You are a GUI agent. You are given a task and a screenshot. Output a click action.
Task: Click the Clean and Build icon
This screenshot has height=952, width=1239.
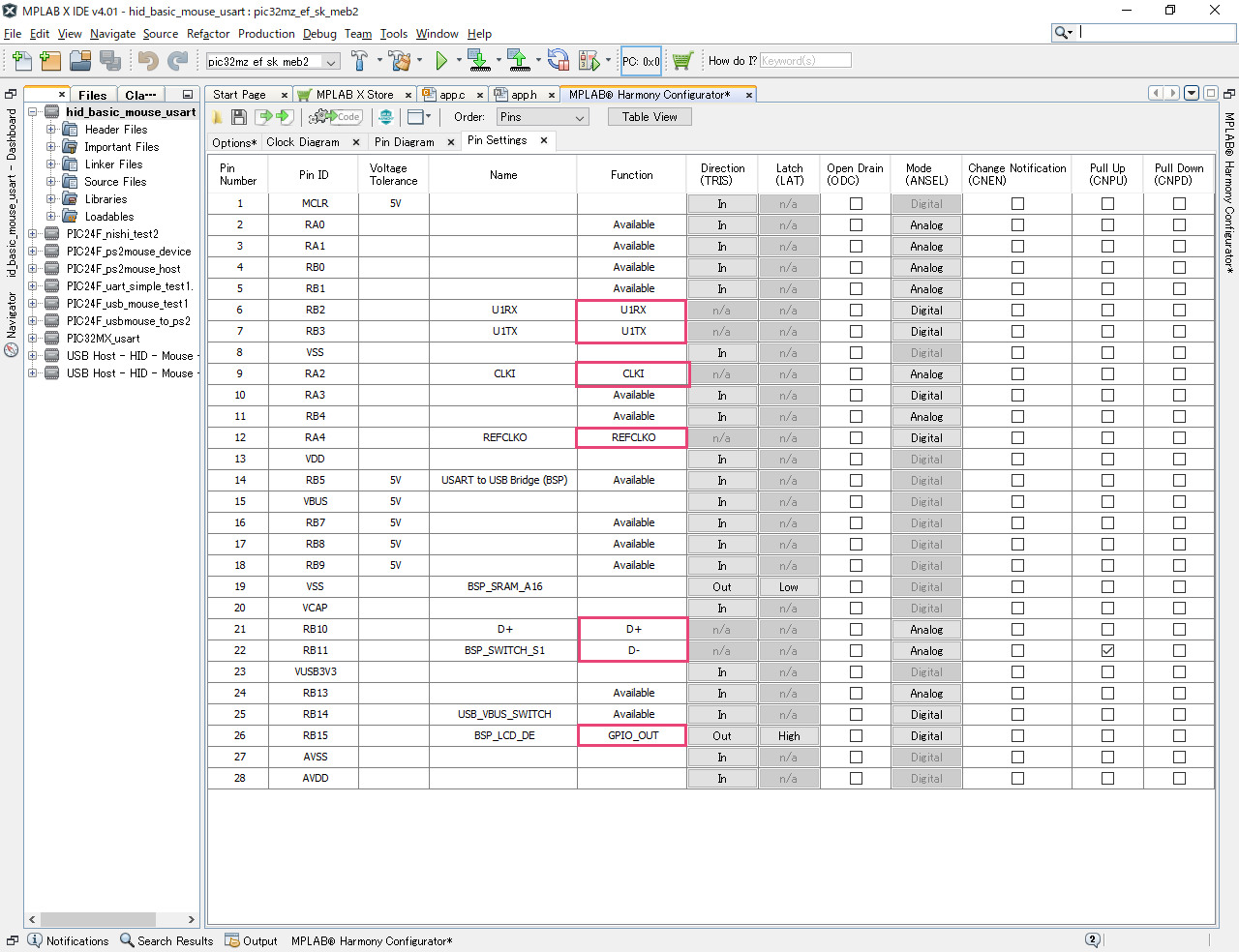click(x=400, y=61)
